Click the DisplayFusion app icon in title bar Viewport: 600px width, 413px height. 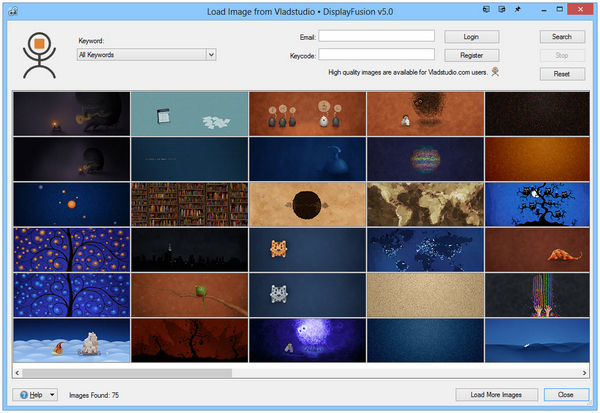(13, 11)
